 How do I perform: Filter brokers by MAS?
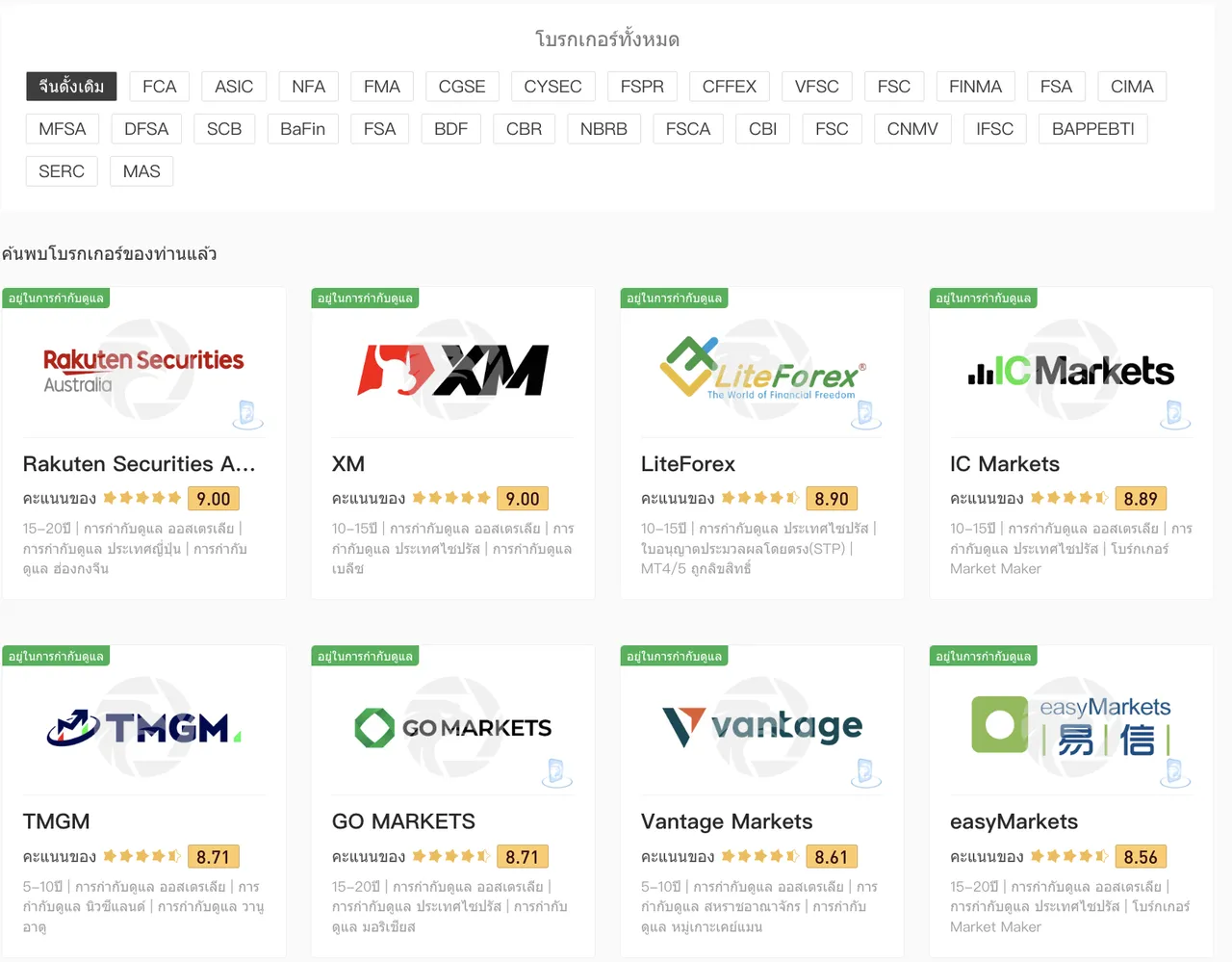[x=141, y=171]
